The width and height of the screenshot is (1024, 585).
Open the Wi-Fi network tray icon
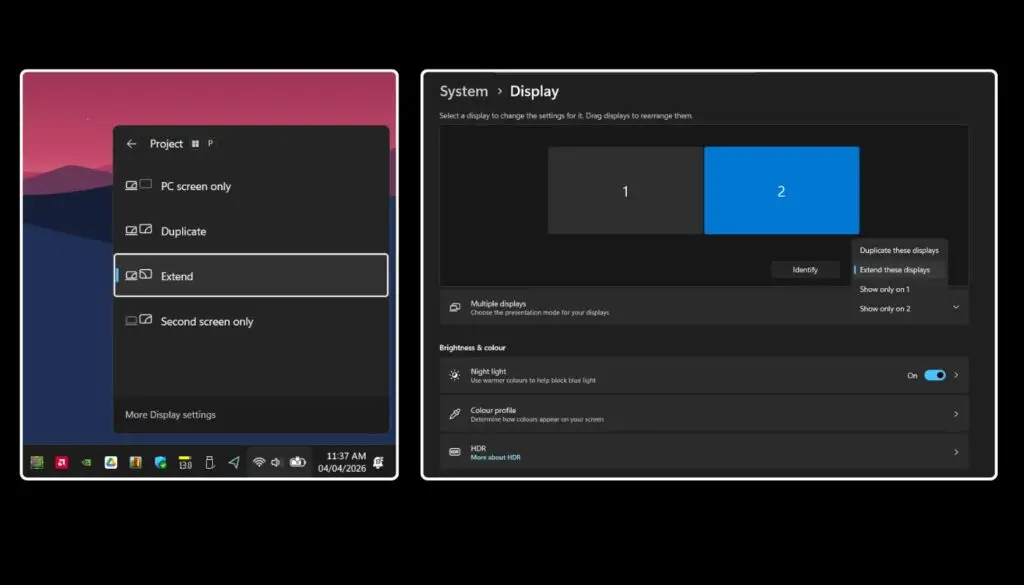(258, 462)
